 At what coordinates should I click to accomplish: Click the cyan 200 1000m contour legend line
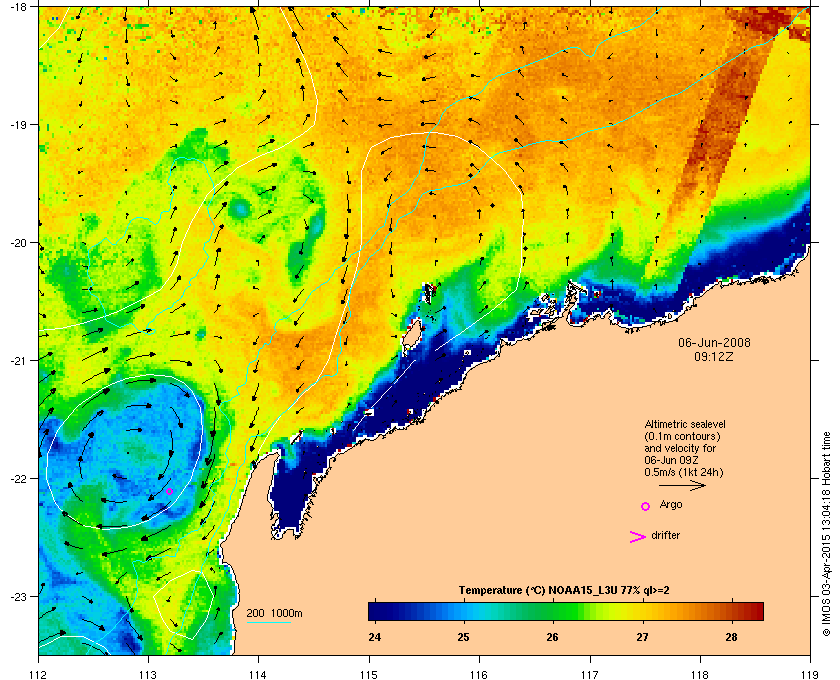[268, 623]
